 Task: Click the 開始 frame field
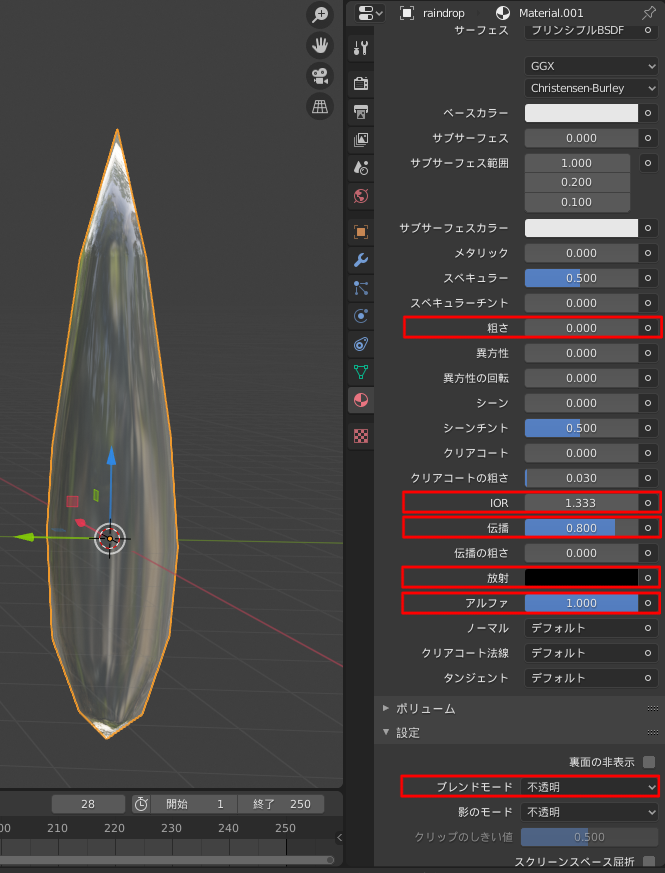point(194,804)
